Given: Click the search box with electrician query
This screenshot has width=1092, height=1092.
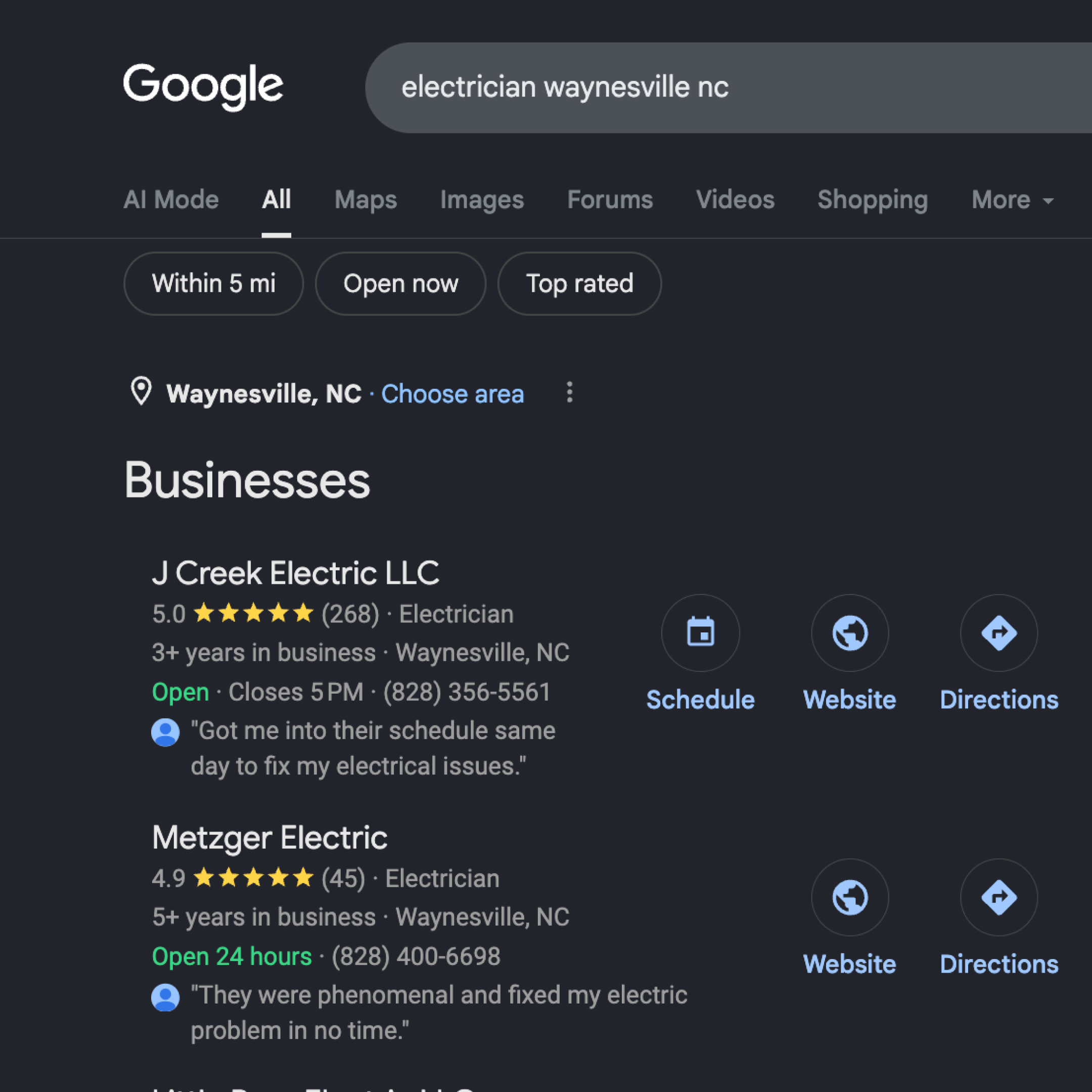Looking at the screenshot, I should (x=729, y=87).
